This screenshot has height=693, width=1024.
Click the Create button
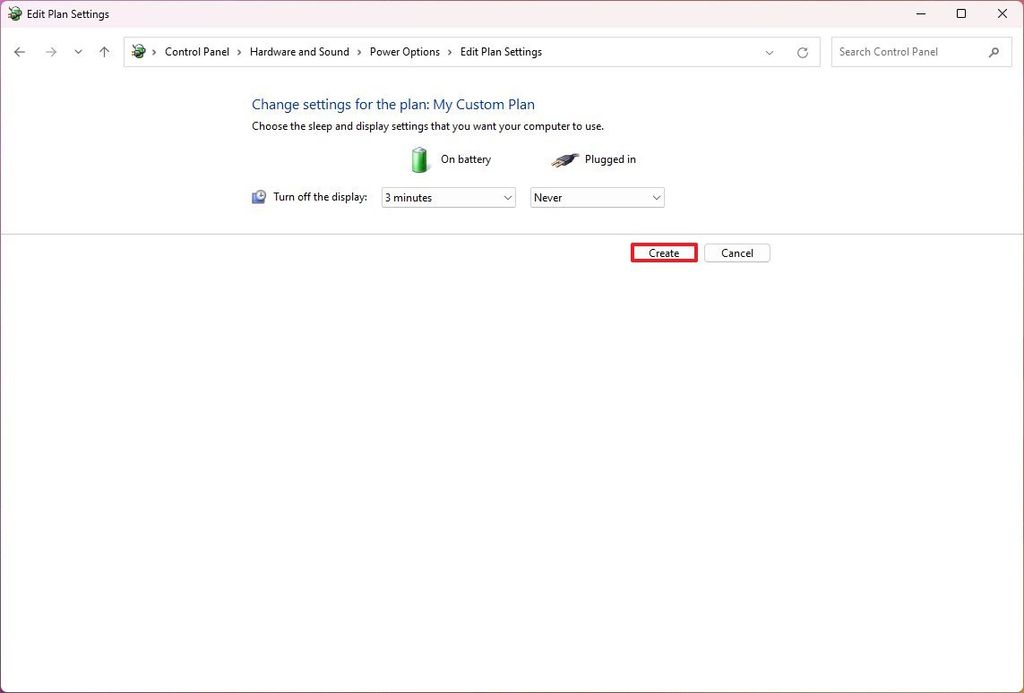(x=663, y=253)
